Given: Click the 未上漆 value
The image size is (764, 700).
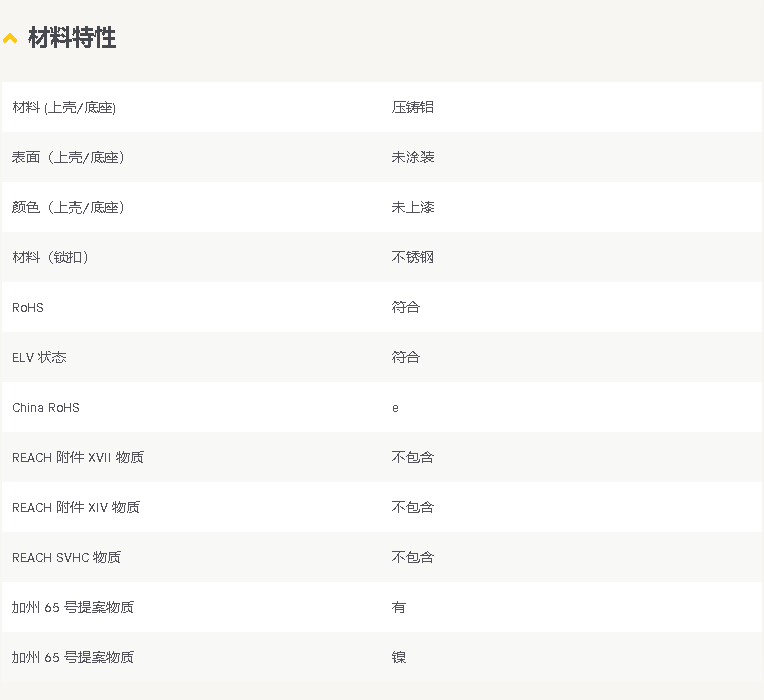Looking at the screenshot, I should tap(412, 207).
